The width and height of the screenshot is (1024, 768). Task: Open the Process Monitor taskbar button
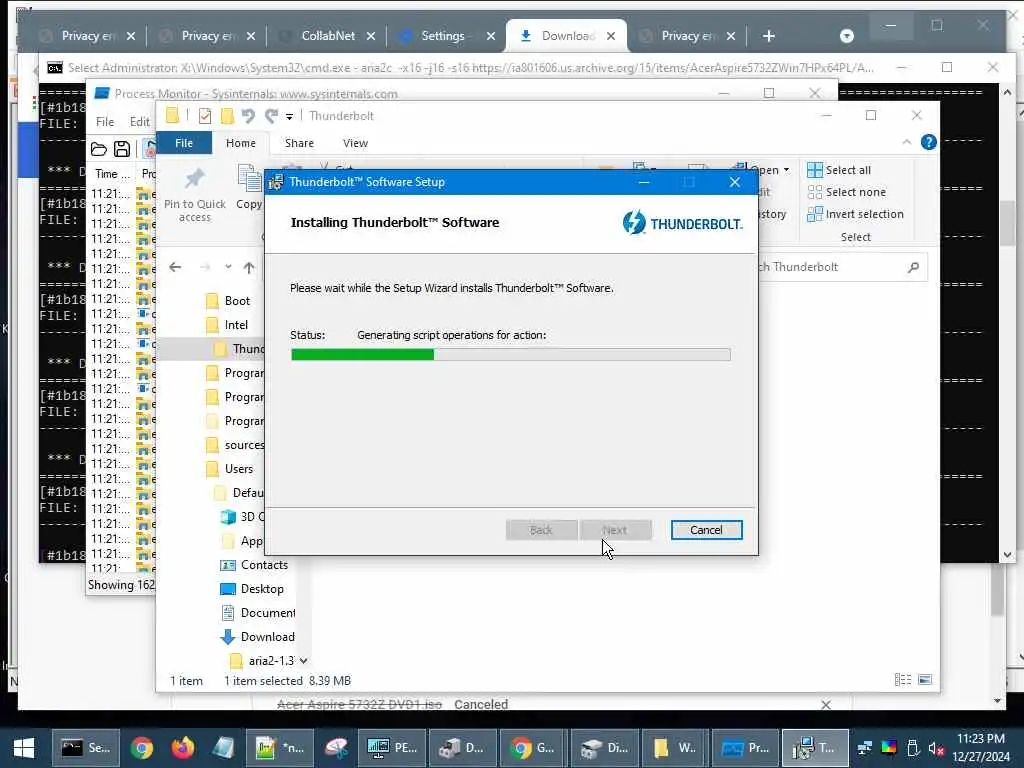coord(745,747)
